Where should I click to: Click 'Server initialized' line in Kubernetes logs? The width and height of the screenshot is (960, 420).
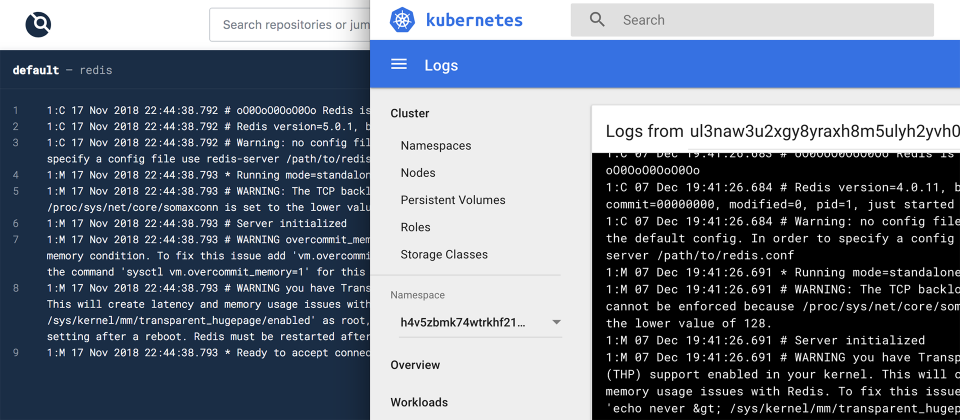click(x=766, y=340)
